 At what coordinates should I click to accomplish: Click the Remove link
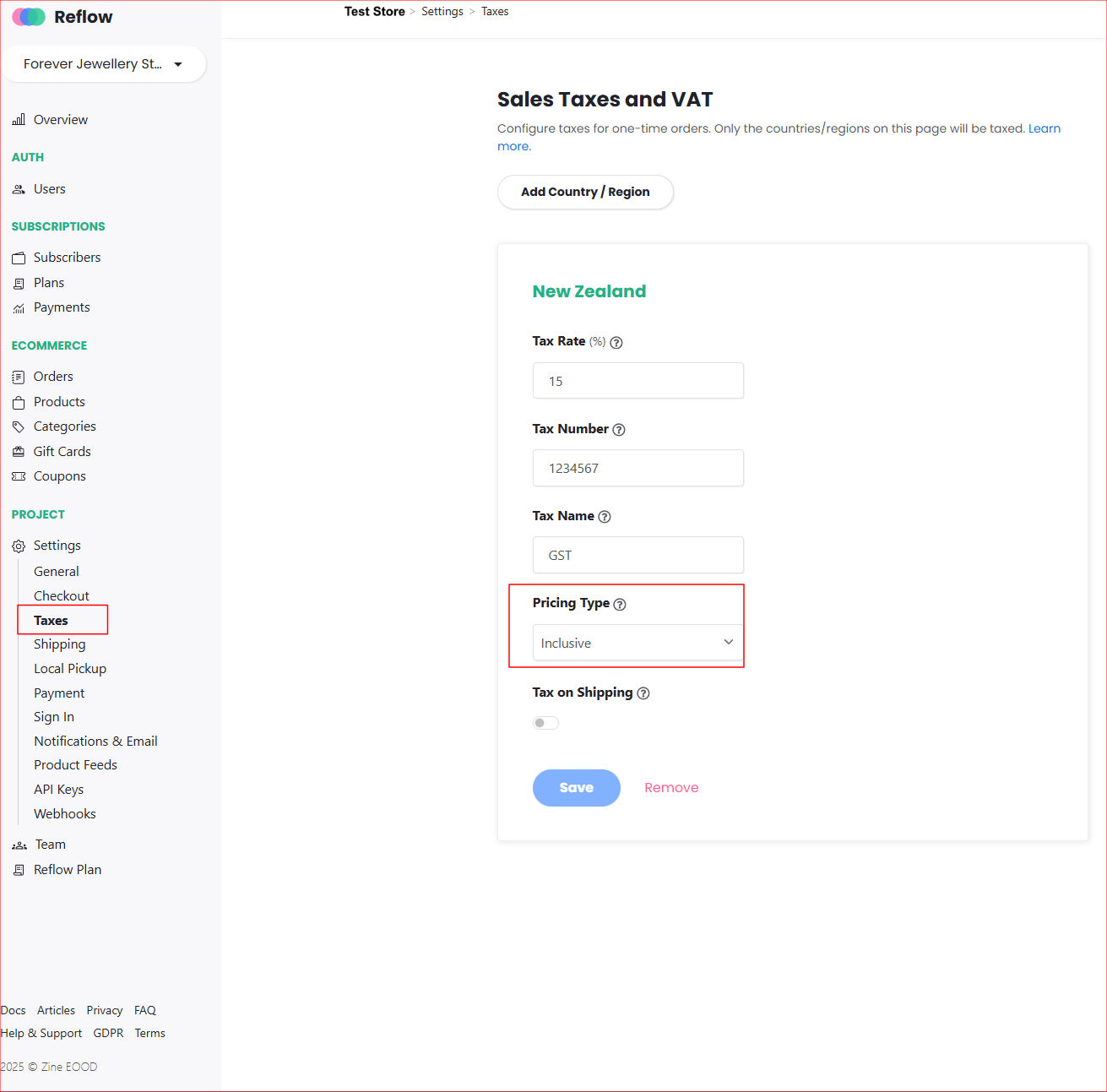(671, 788)
